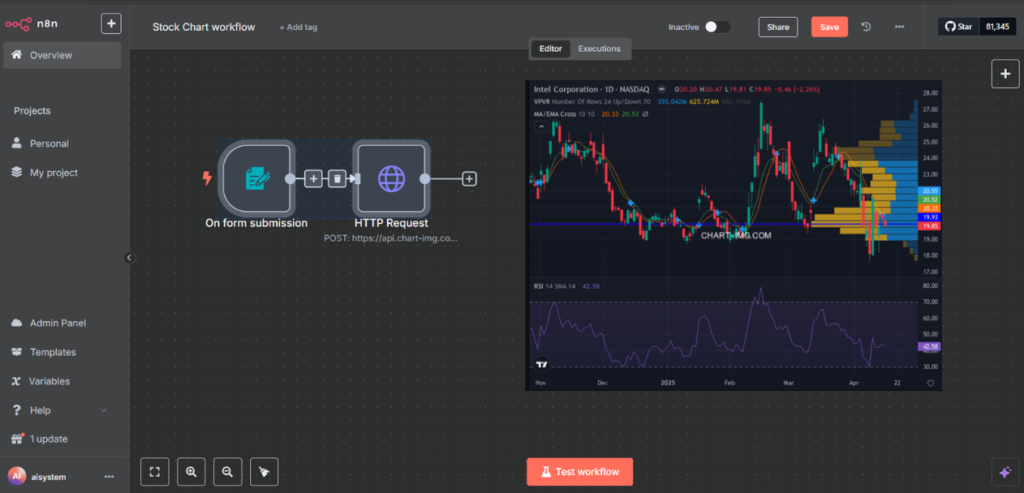The width and height of the screenshot is (1024, 493).
Task: Click the RSI value 42.58 label
Action: [x=928, y=347]
